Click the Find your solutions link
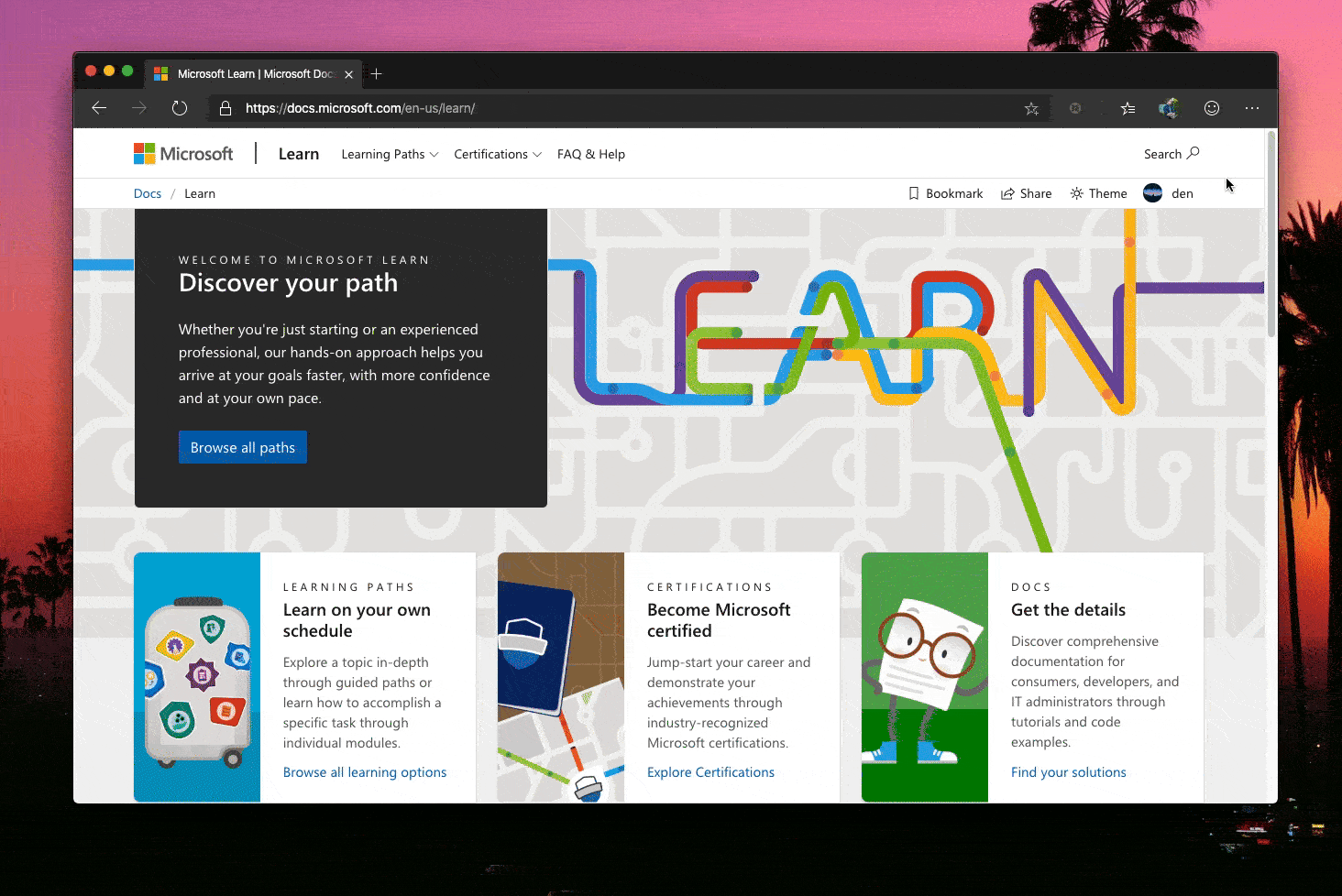Image resolution: width=1342 pixels, height=896 pixels. click(1069, 772)
